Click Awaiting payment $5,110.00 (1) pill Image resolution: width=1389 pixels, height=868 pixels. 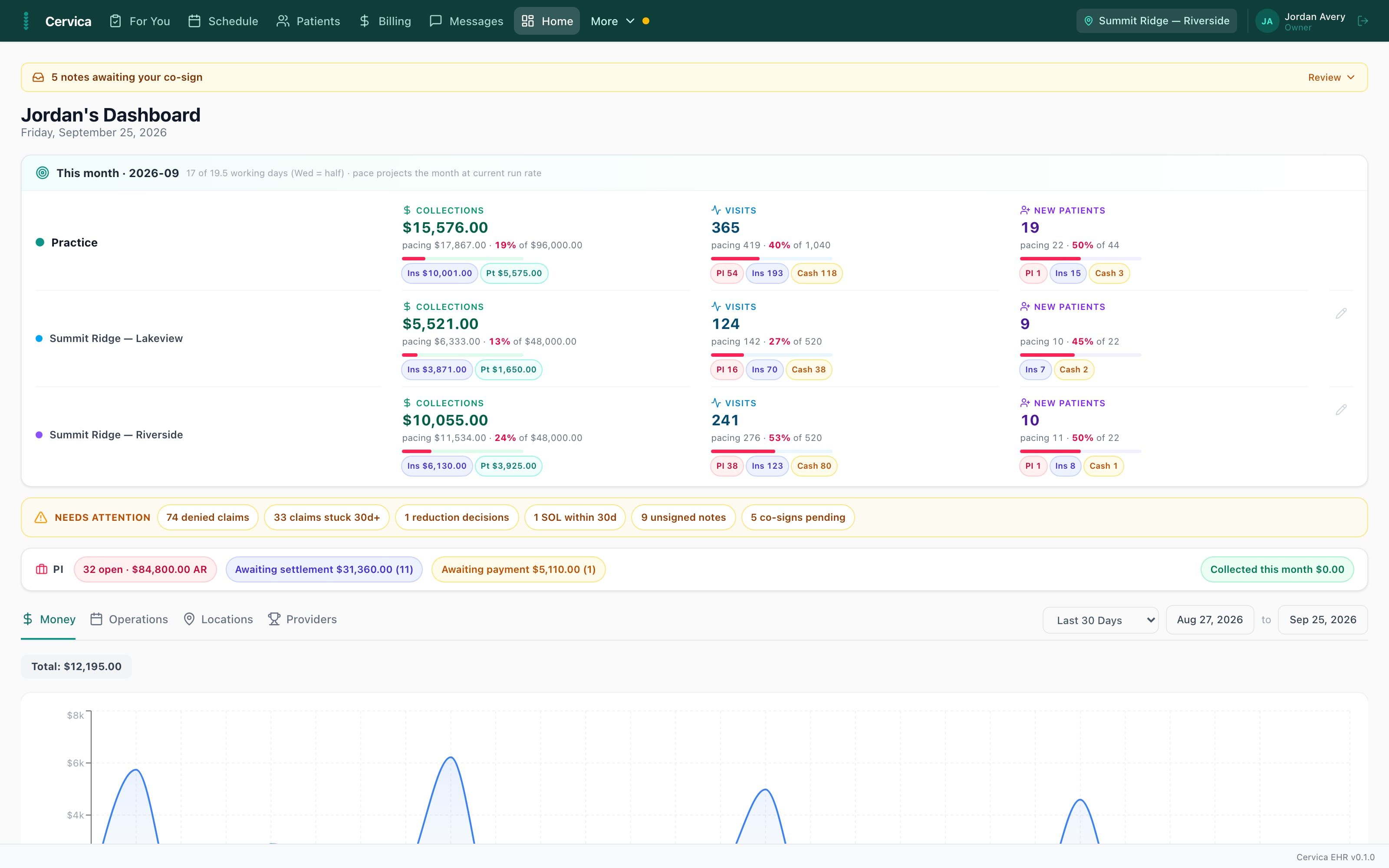coord(518,569)
